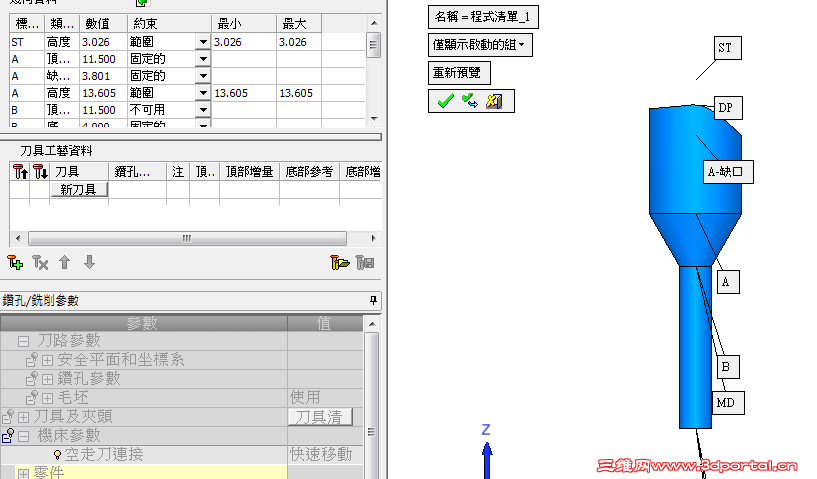The width and height of the screenshot is (817, 479).
Task: Open constraint dropdown in 13.605 row
Action: 203,93
